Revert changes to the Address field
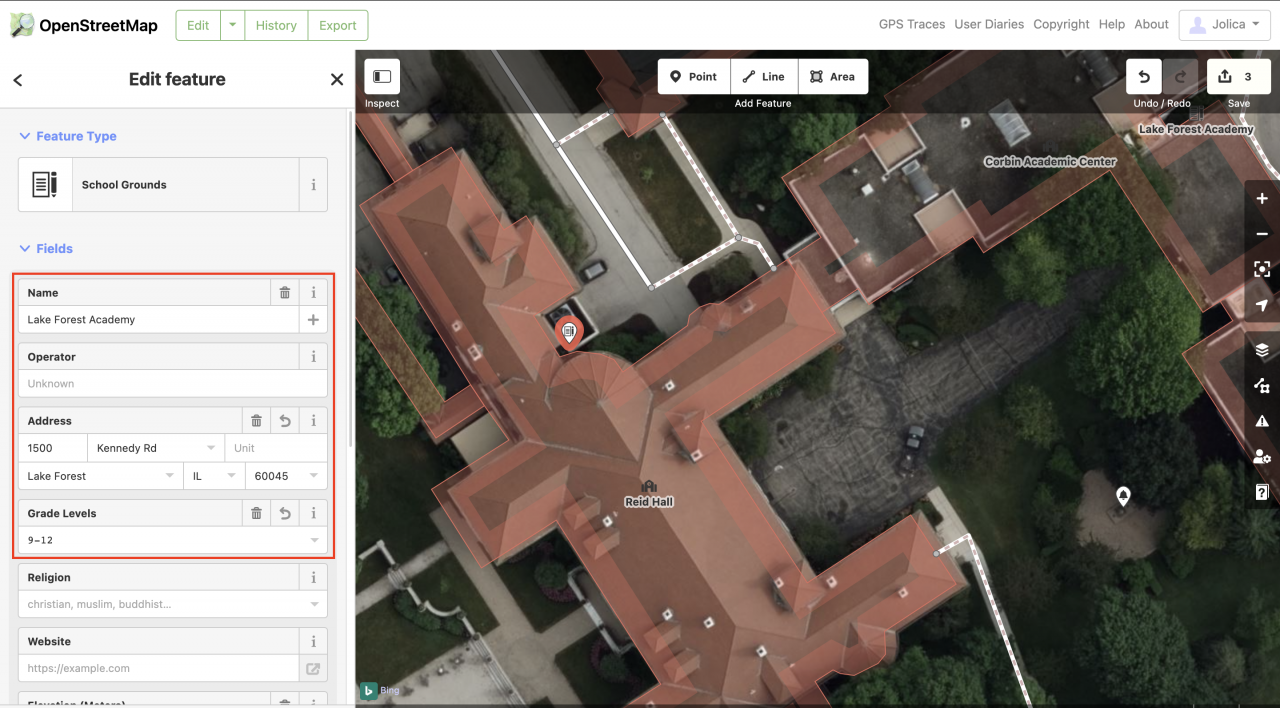 (285, 421)
